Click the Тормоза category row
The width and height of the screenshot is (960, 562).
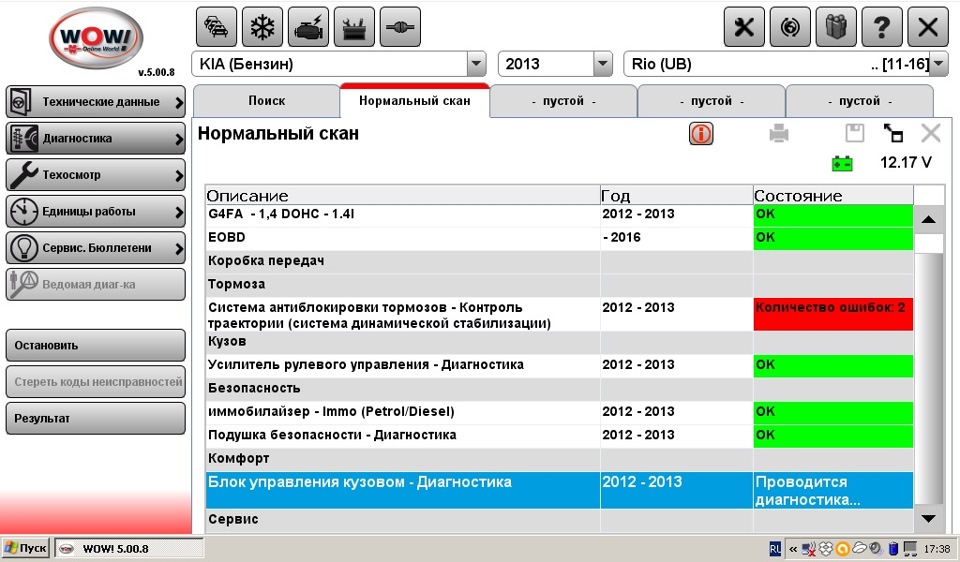(559, 284)
